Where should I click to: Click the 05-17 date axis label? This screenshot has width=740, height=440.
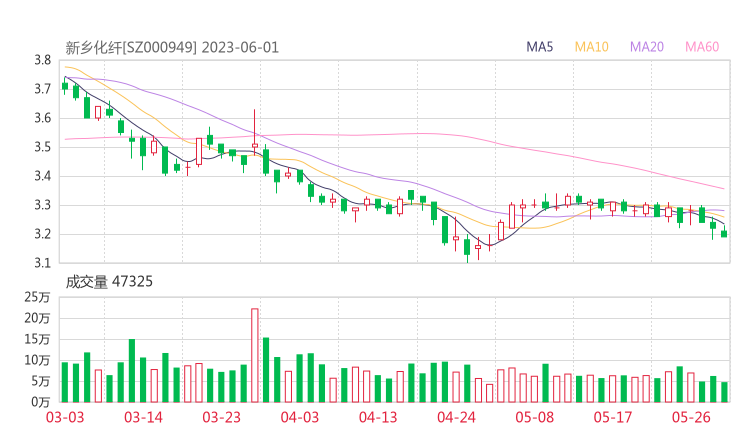click(613, 417)
